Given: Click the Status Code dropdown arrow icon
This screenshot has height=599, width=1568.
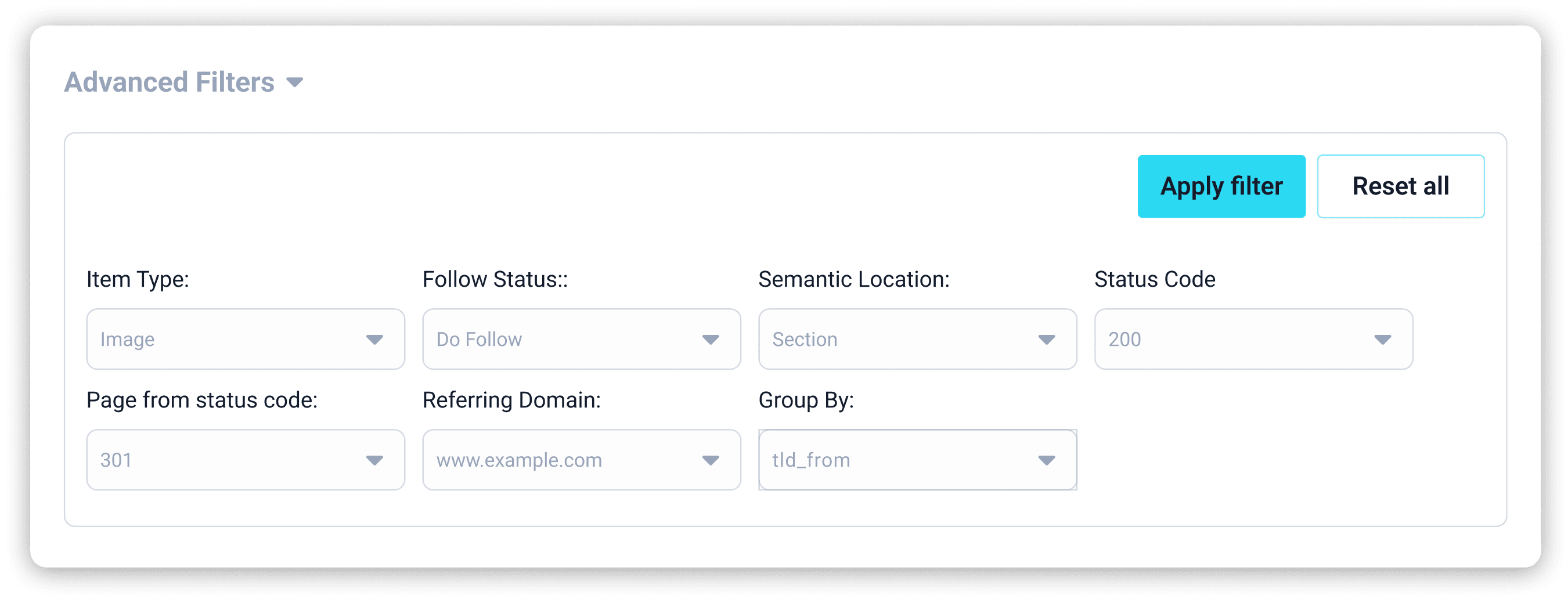Looking at the screenshot, I should click(x=1382, y=340).
